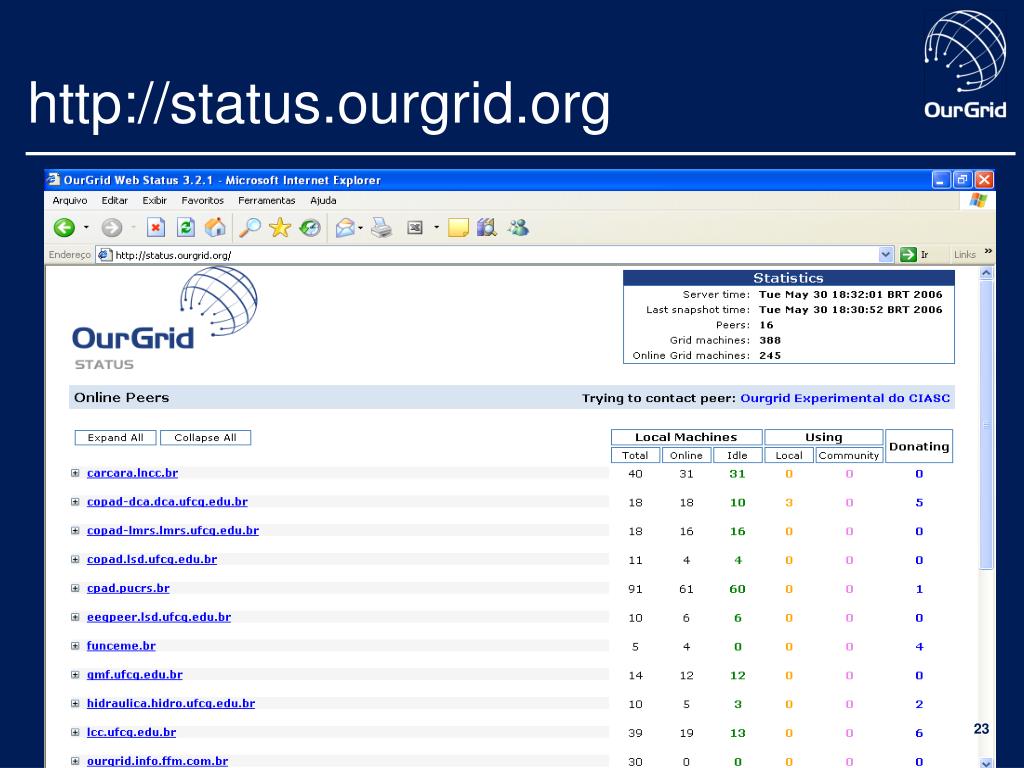Image resolution: width=1024 pixels, height=768 pixels.
Task: Open Search with the magnifier icon
Action: pyautogui.click(x=249, y=227)
